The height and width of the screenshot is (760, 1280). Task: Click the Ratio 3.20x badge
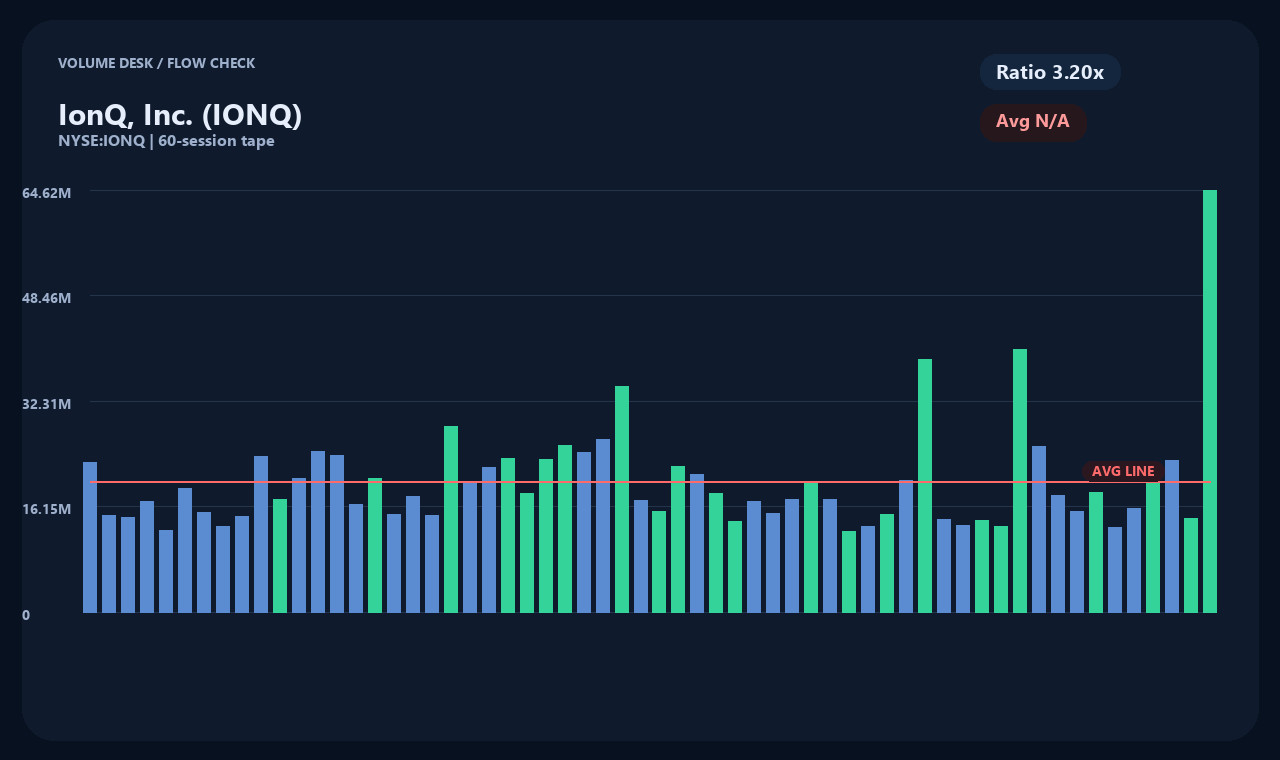pos(1050,72)
